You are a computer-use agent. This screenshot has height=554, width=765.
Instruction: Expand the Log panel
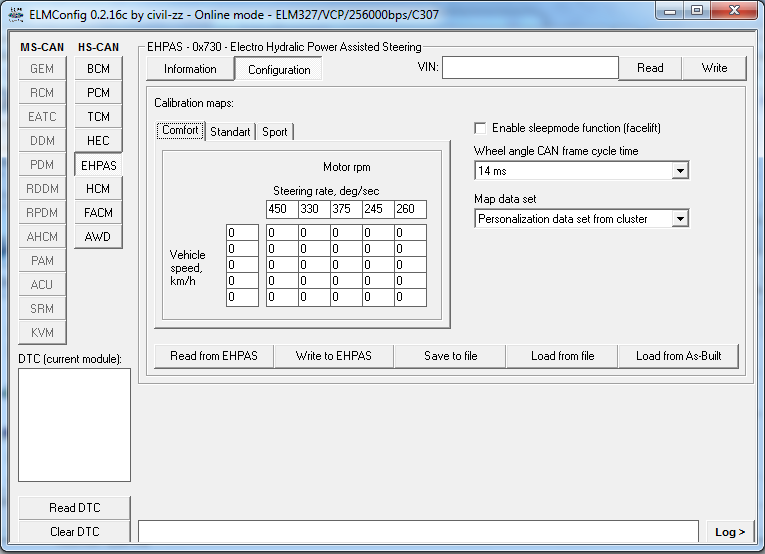pos(730,532)
